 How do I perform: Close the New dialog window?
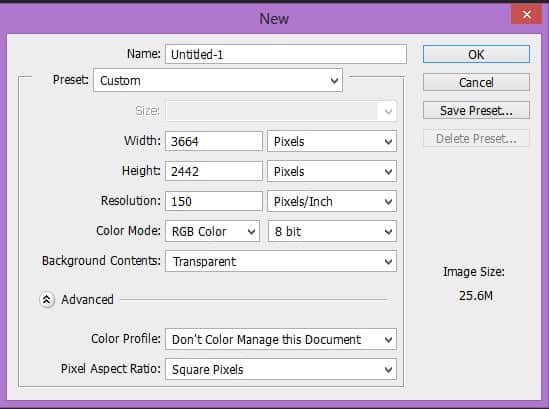click(526, 14)
